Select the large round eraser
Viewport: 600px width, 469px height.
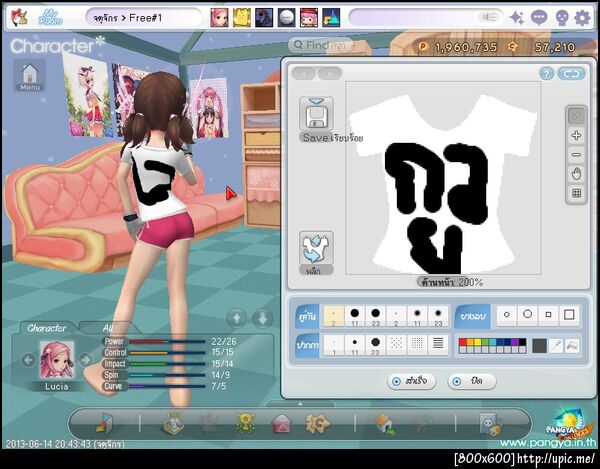point(527,315)
